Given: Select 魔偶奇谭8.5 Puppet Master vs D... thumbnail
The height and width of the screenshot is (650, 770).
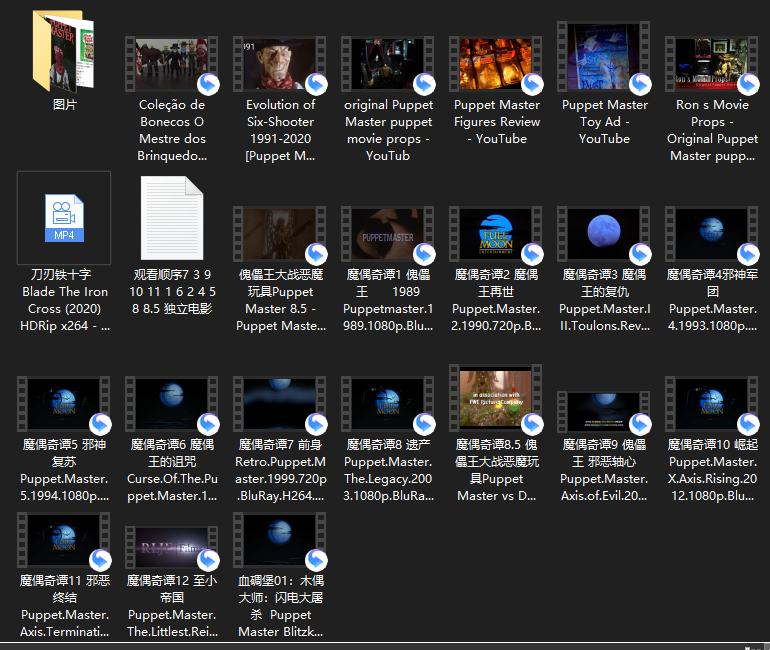Looking at the screenshot, I should pos(495,398).
